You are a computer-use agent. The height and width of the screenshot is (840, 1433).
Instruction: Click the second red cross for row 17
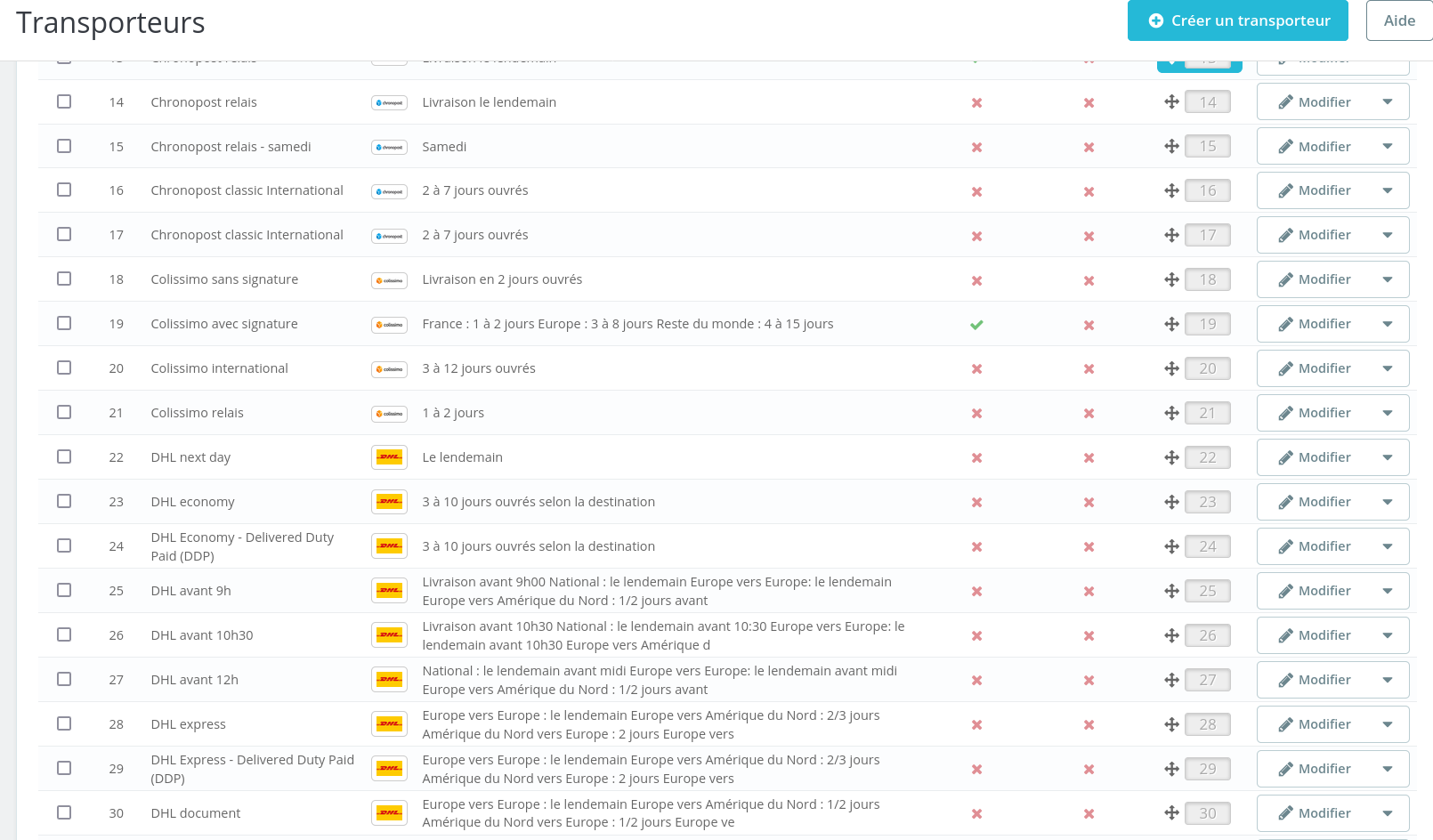click(1089, 237)
